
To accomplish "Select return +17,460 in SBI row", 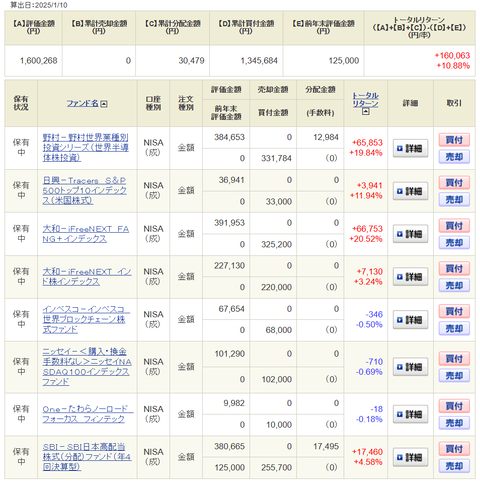I will [x=367, y=452].
